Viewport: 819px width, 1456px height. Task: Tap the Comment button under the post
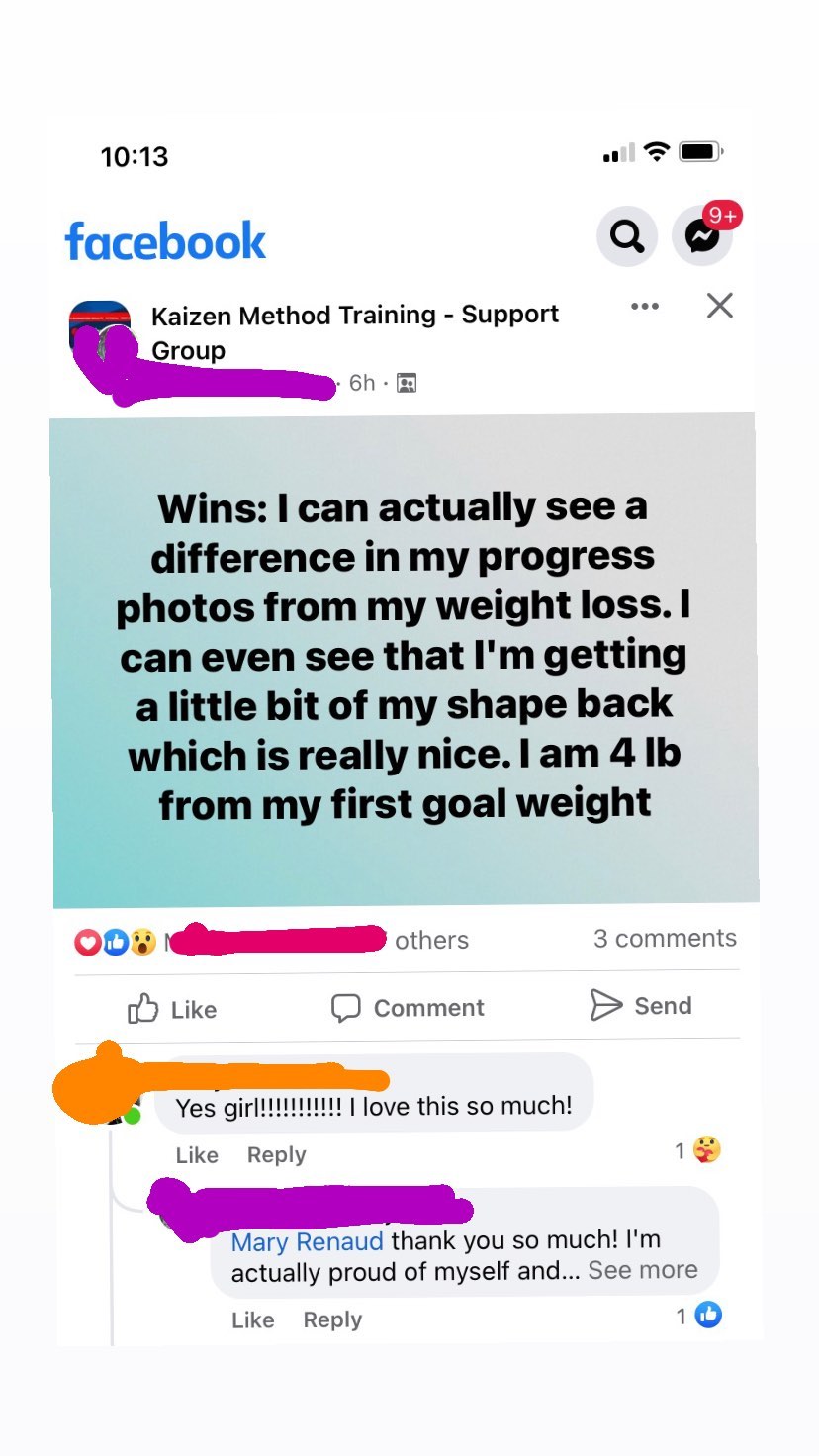point(408,1008)
